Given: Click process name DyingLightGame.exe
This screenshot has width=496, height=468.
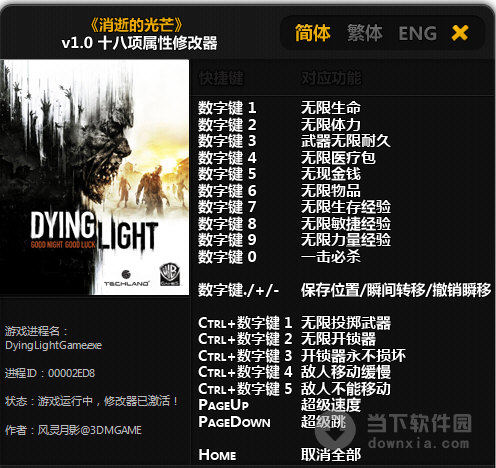Looking at the screenshot, I should click(53, 345).
